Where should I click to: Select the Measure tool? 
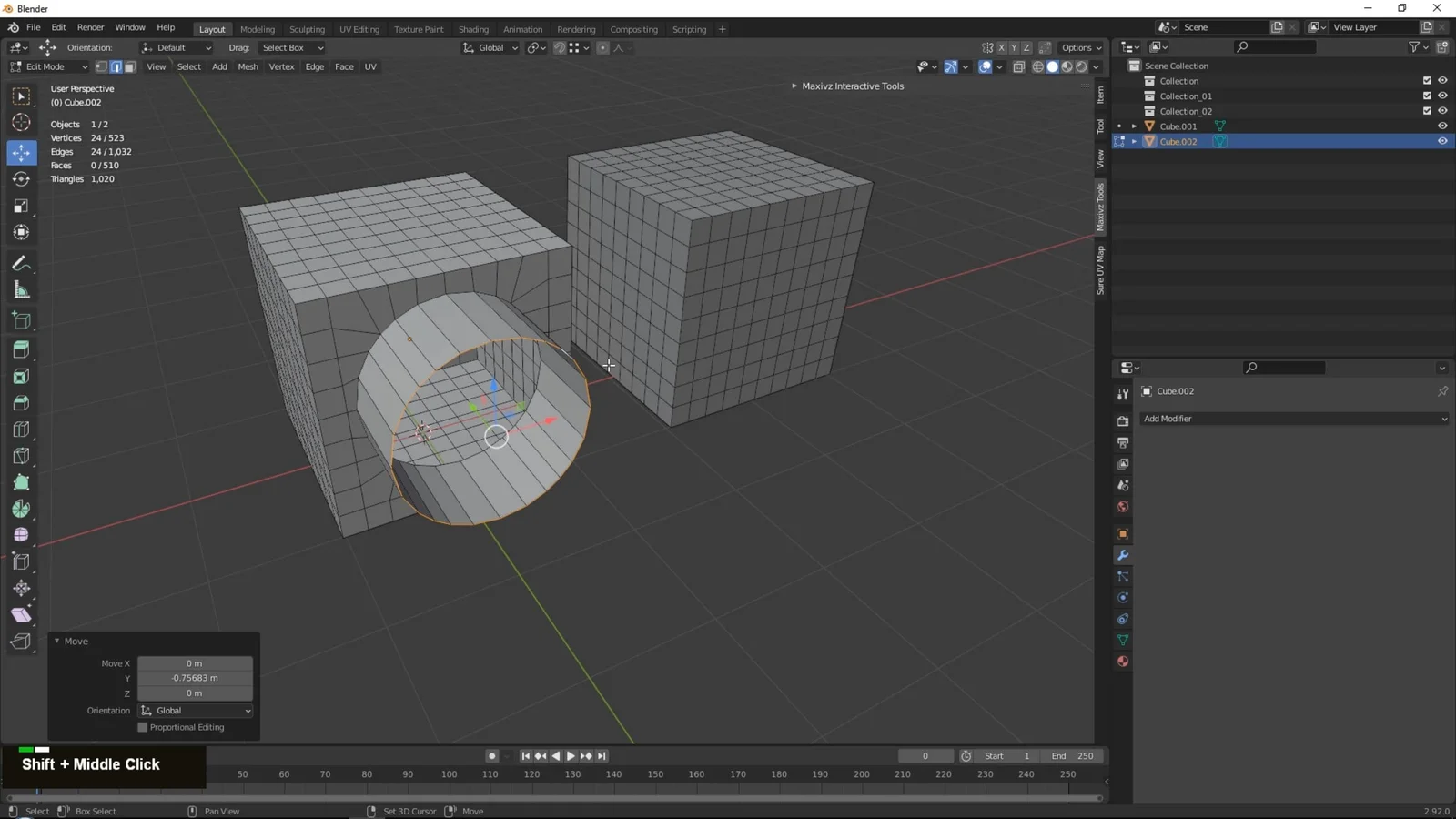21,289
